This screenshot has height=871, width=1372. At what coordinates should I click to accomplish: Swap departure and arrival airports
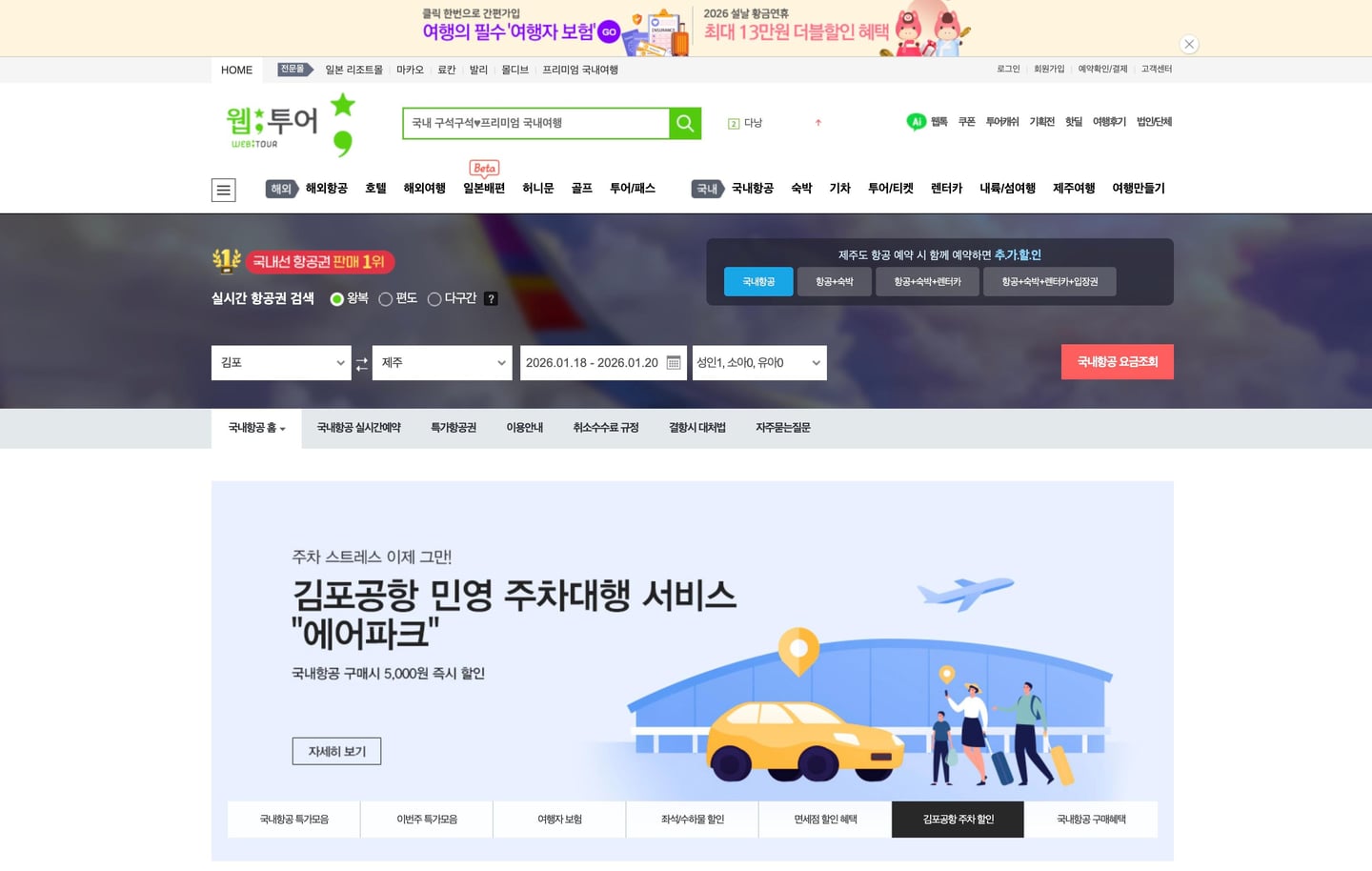coord(362,363)
